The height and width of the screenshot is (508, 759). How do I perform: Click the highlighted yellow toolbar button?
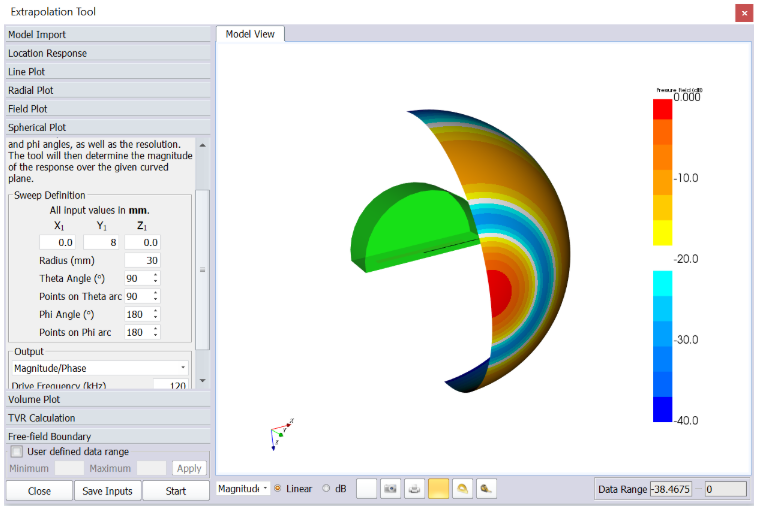(x=438, y=489)
